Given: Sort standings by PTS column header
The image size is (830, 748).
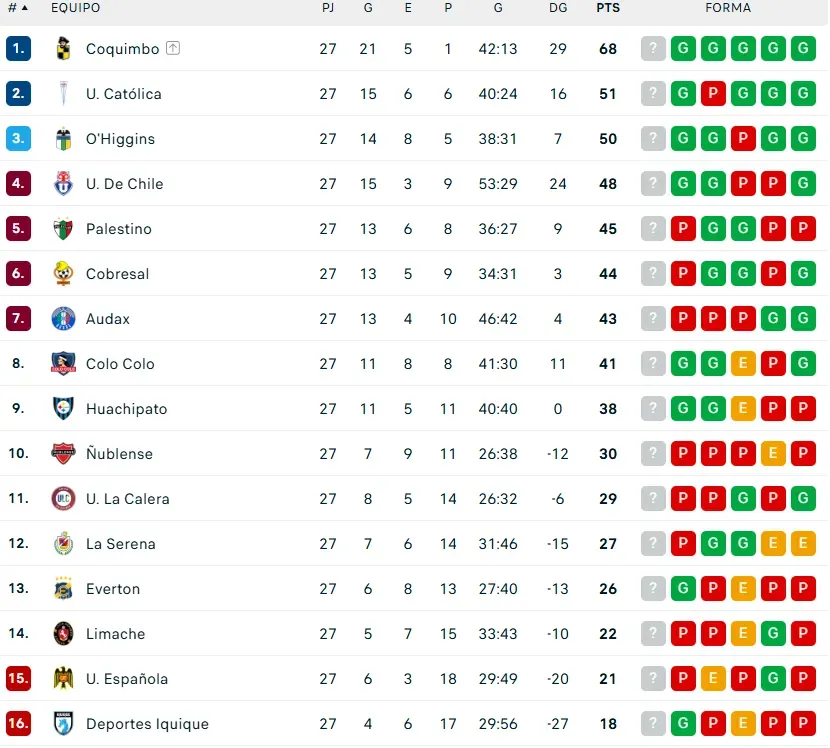Looking at the screenshot, I should pyautogui.click(x=607, y=8).
